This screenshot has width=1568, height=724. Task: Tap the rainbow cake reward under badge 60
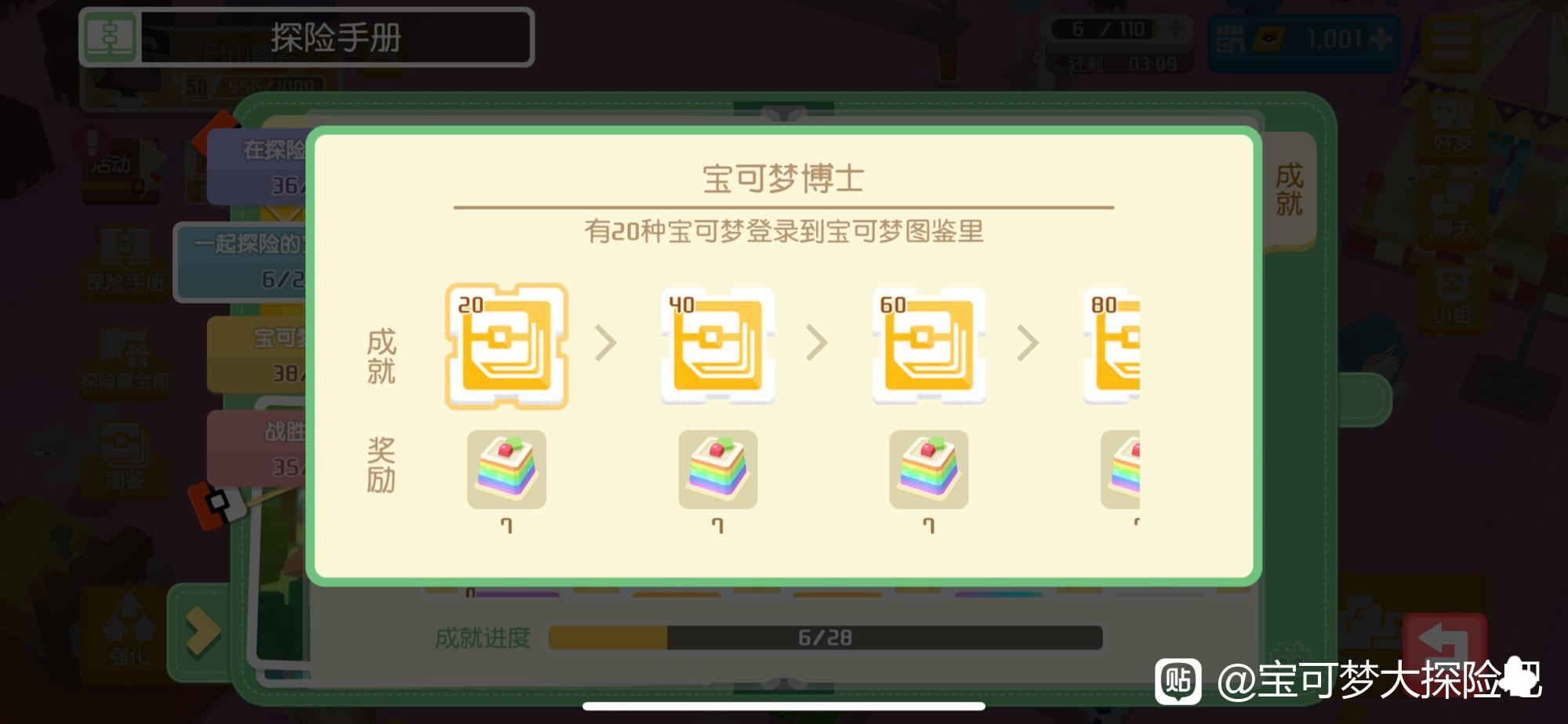click(x=929, y=469)
